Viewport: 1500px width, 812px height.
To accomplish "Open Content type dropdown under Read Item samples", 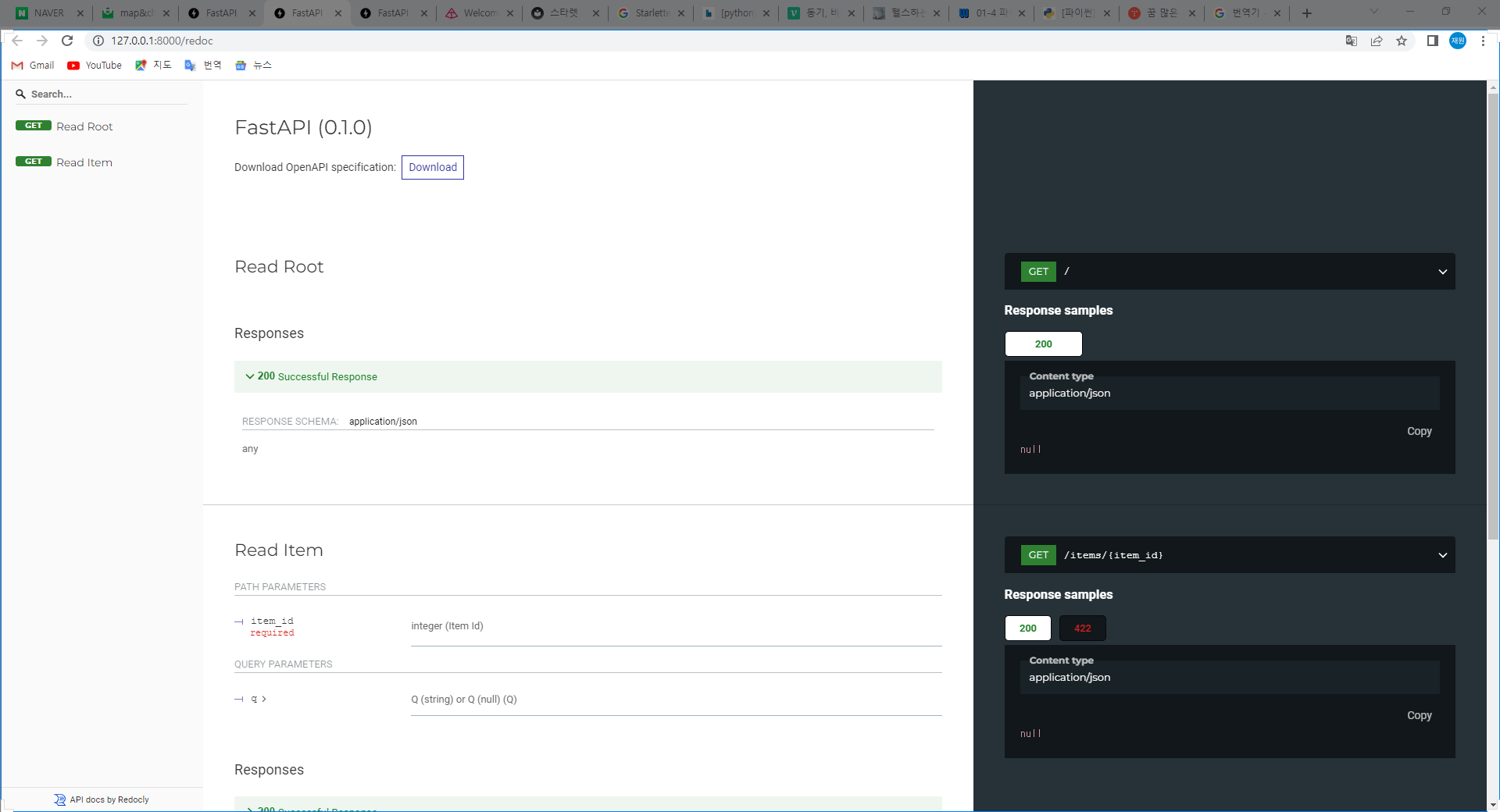I will coord(1230,677).
